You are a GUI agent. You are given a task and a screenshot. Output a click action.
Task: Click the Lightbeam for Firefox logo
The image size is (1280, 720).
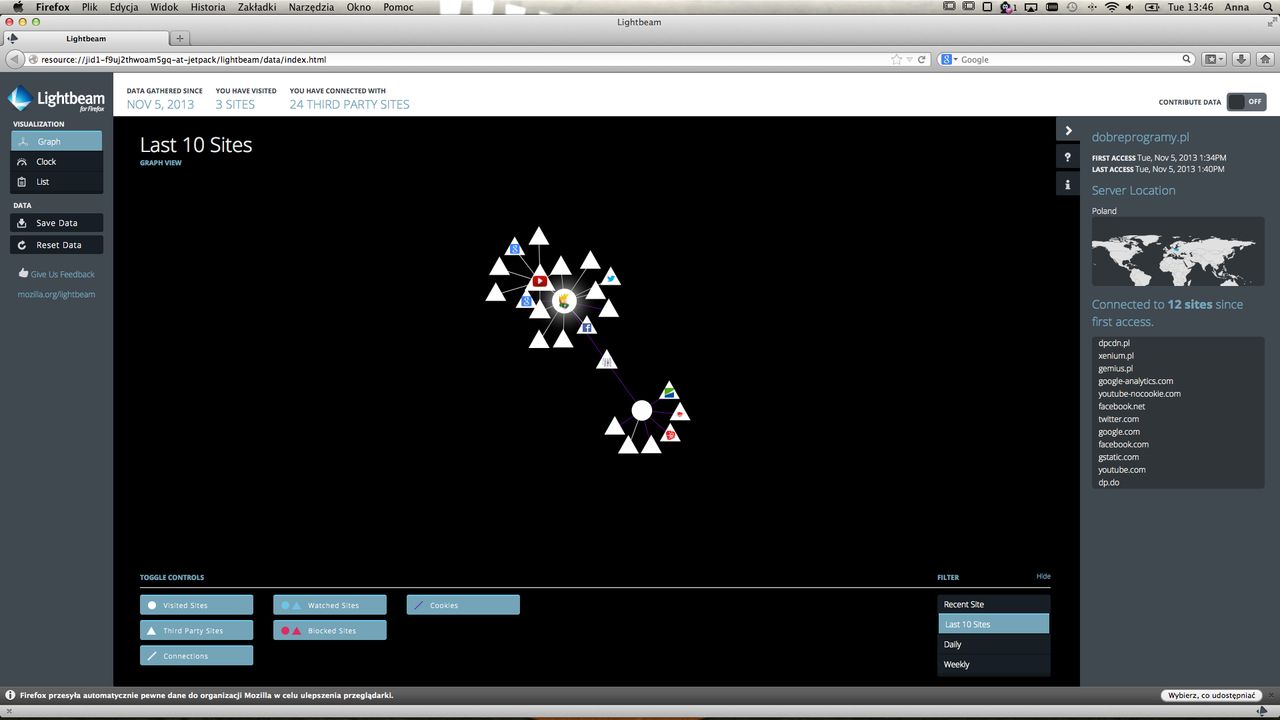point(57,99)
